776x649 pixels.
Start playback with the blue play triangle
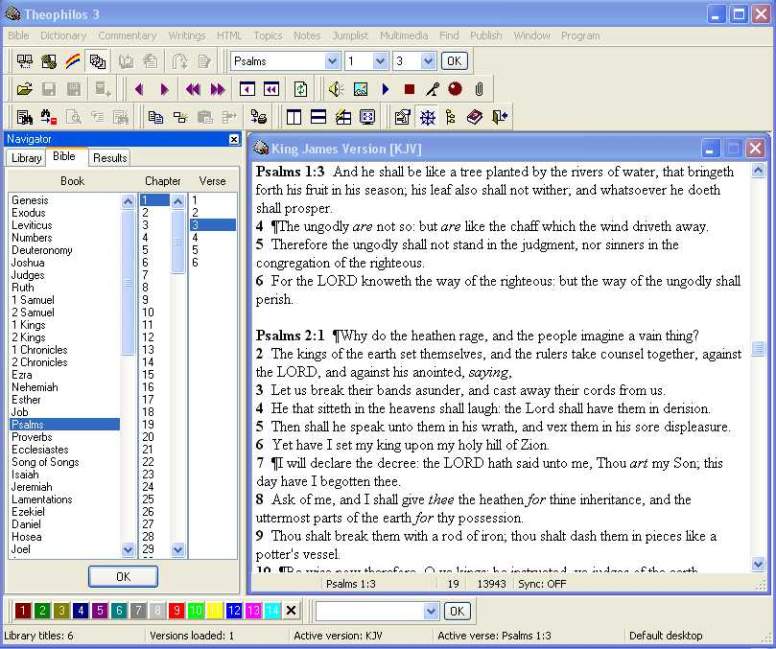coord(386,89)
